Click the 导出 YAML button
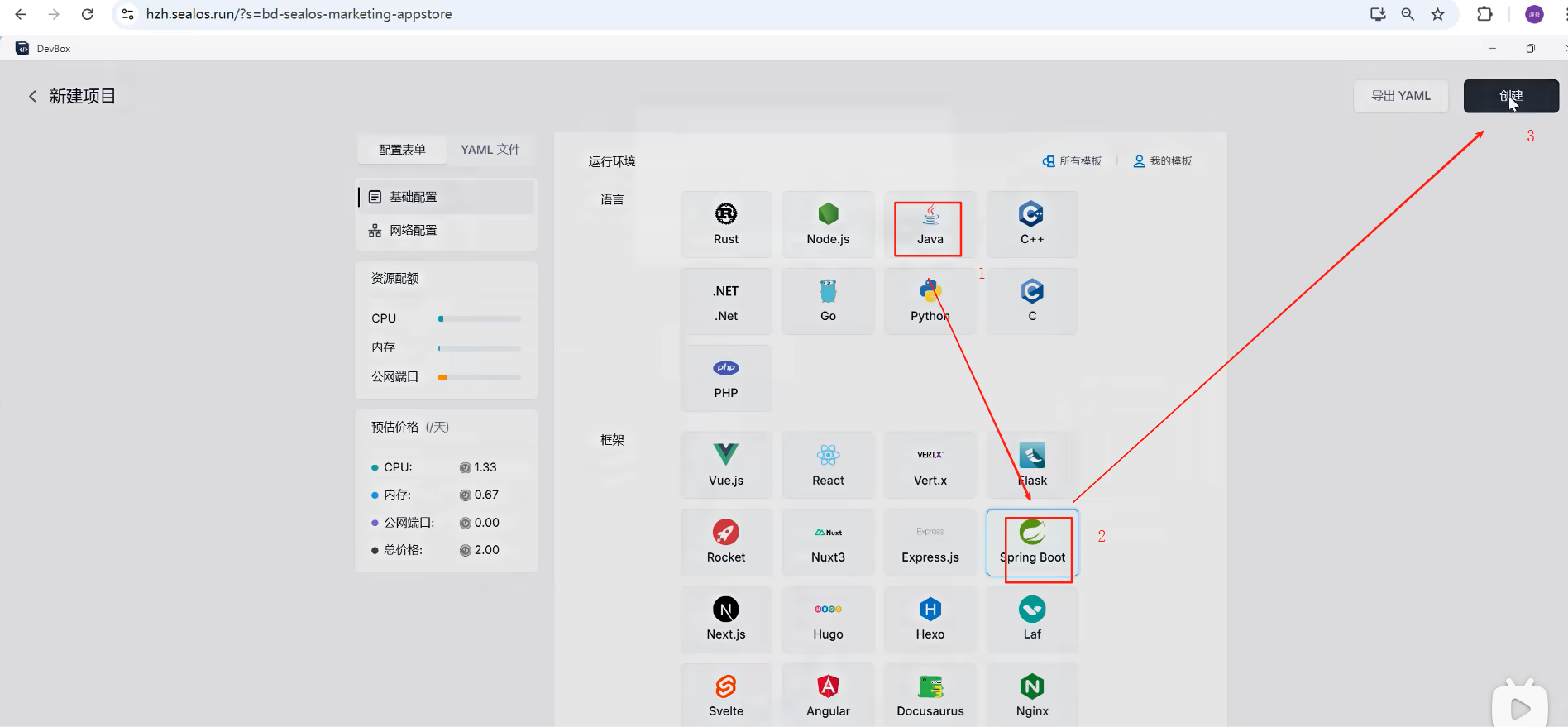 1401,96
